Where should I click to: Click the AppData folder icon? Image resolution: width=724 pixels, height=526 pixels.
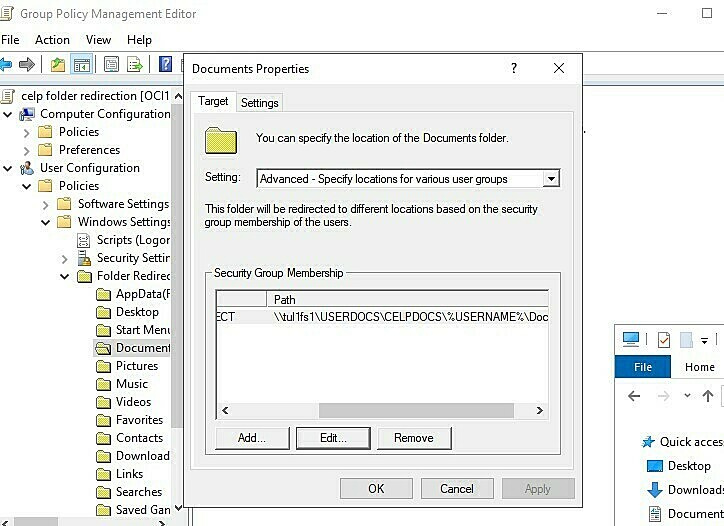[103, 294]
